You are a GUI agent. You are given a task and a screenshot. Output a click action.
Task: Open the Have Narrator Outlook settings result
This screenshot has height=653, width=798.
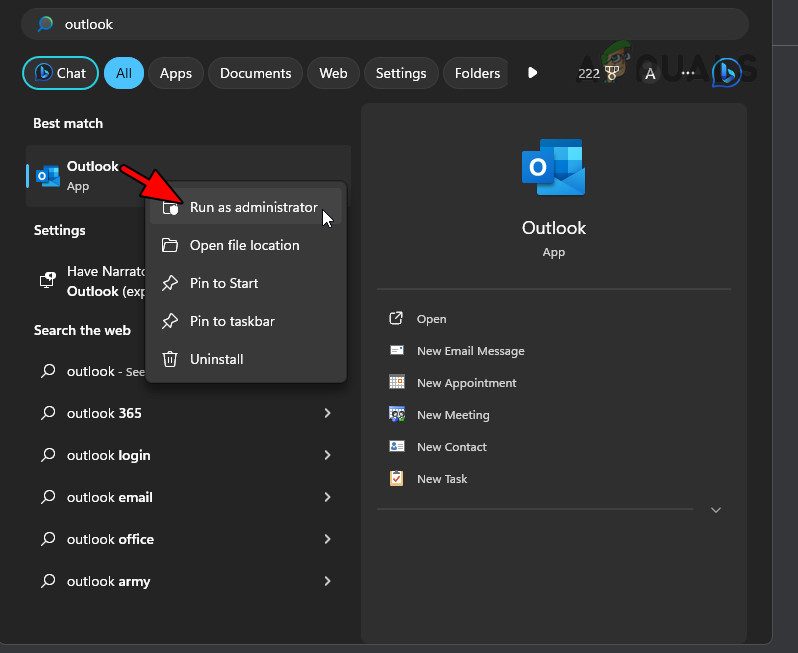pos(87,281)
